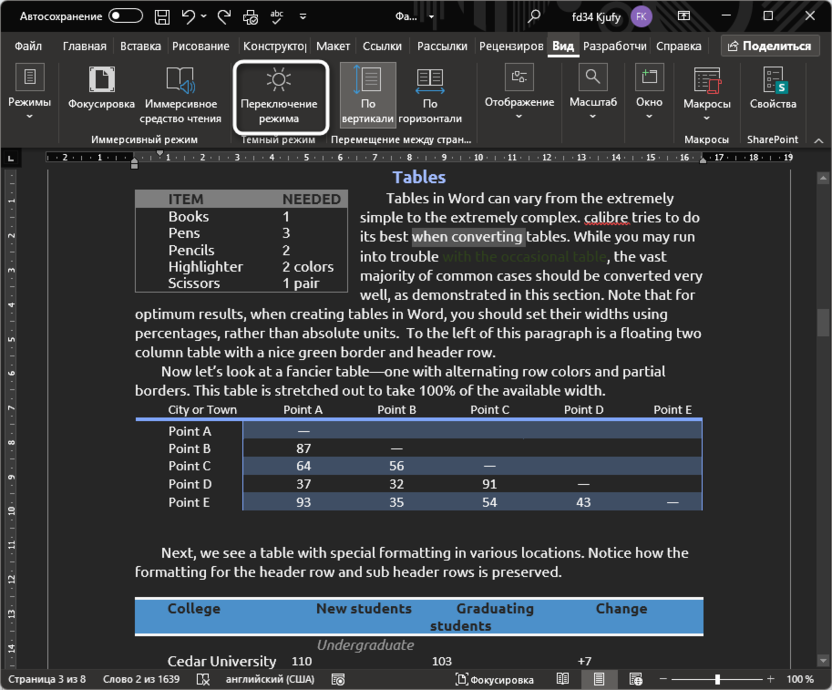The image size is (832, 690).
Task: Click the underlined word calibre
Action: [606, 218]
